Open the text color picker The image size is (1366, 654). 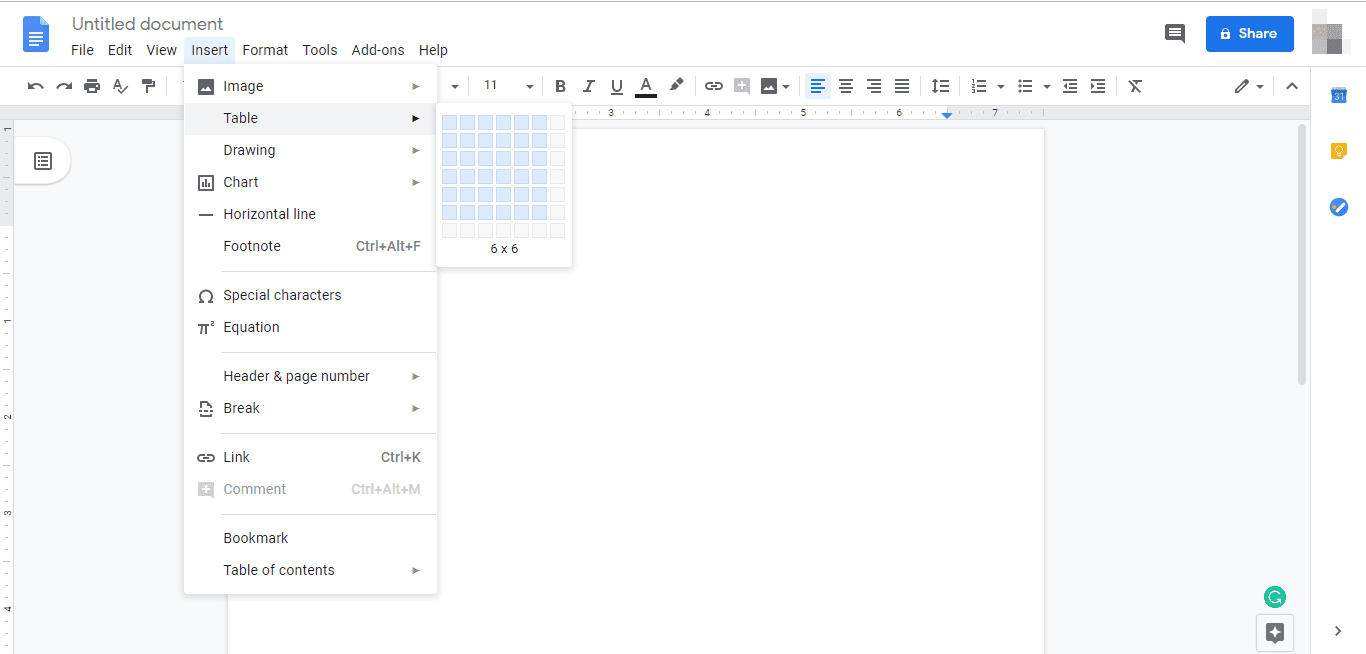tap(645, 86)
